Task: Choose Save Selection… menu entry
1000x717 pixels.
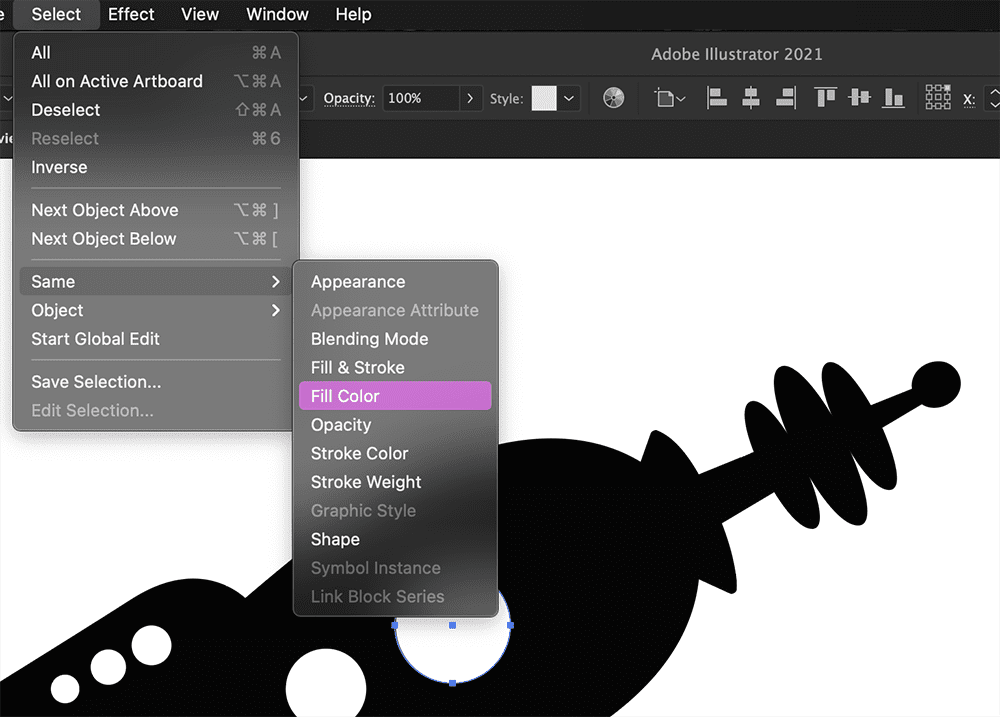Action: coord(96,381)
